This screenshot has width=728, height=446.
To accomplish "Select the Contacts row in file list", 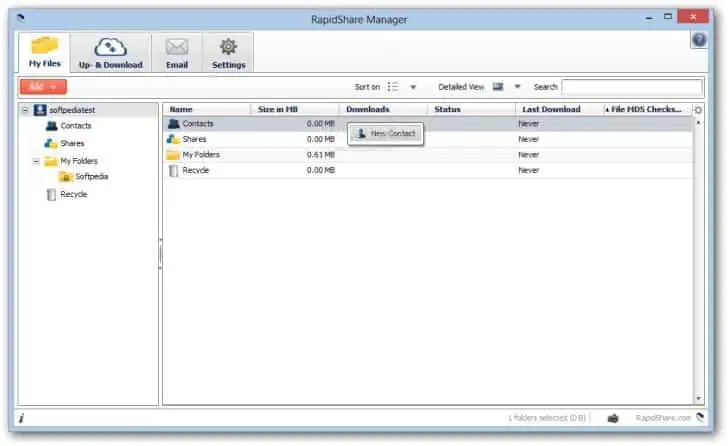I will [x=428, y=123].
